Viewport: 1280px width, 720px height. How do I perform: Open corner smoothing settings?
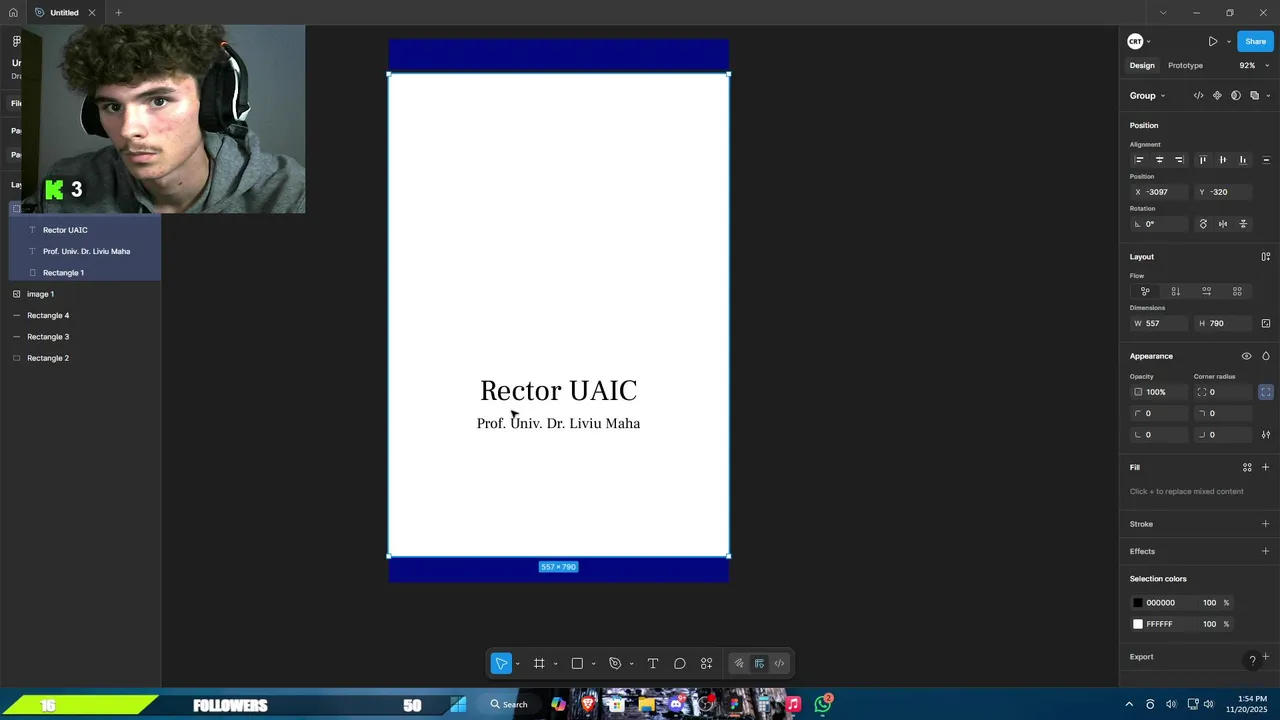1266,435
